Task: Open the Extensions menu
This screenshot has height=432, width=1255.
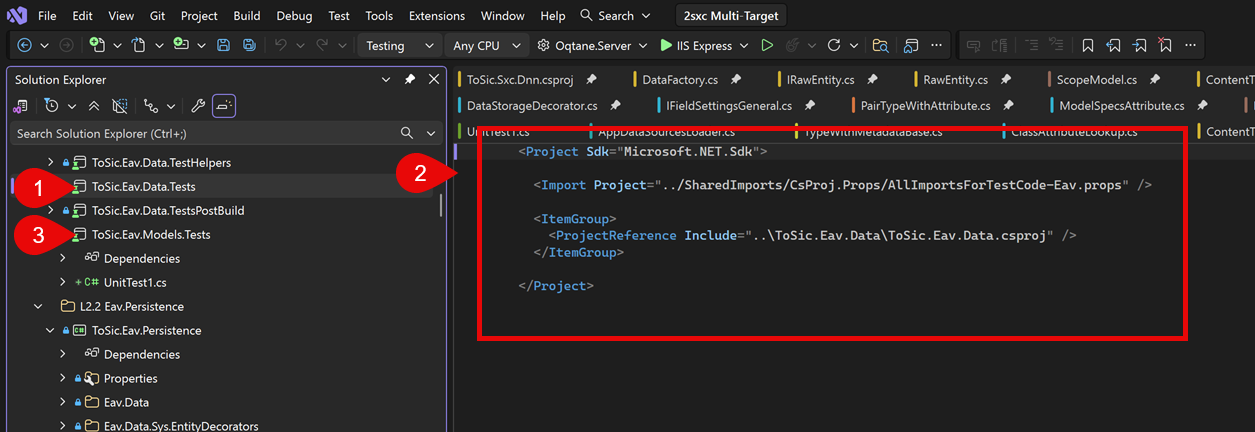Action: pos(437,16)
